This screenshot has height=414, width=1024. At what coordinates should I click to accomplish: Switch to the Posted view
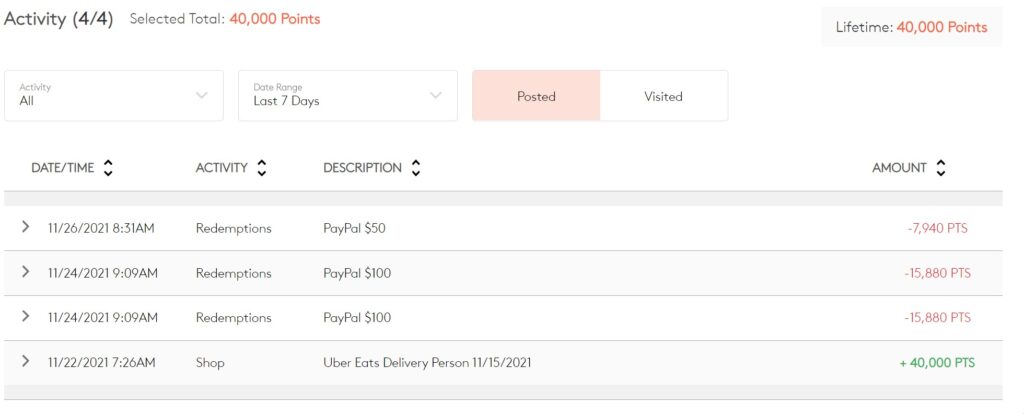tap(536, 96)
